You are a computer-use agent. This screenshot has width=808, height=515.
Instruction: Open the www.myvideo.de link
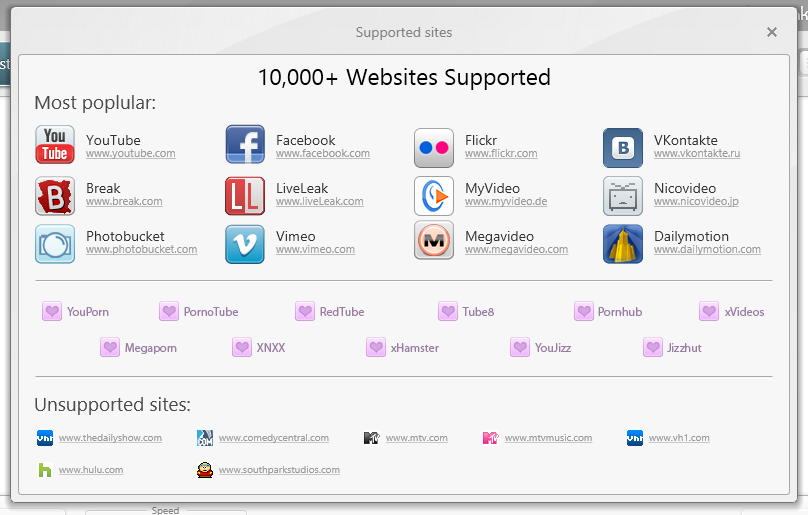506,202
